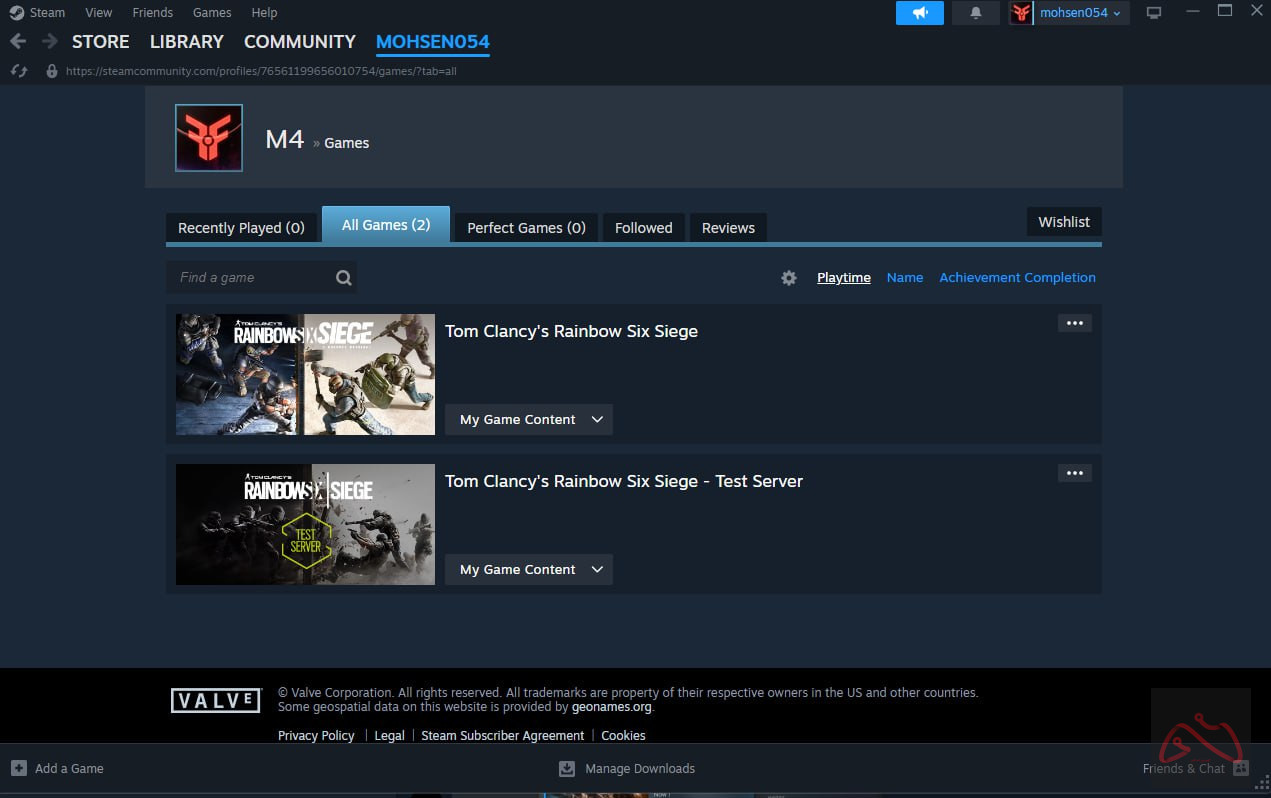Click the Find a game search field

tap(250, 278)
